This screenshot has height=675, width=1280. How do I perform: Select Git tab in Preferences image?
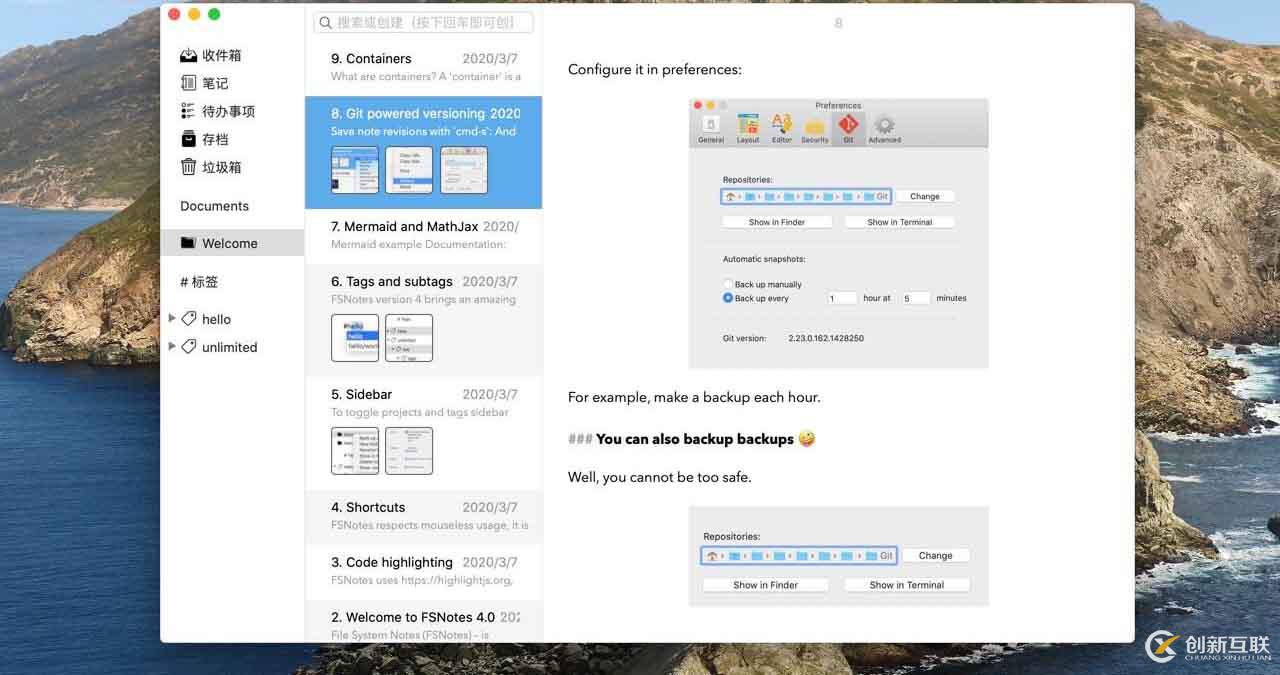pos(848,129)
